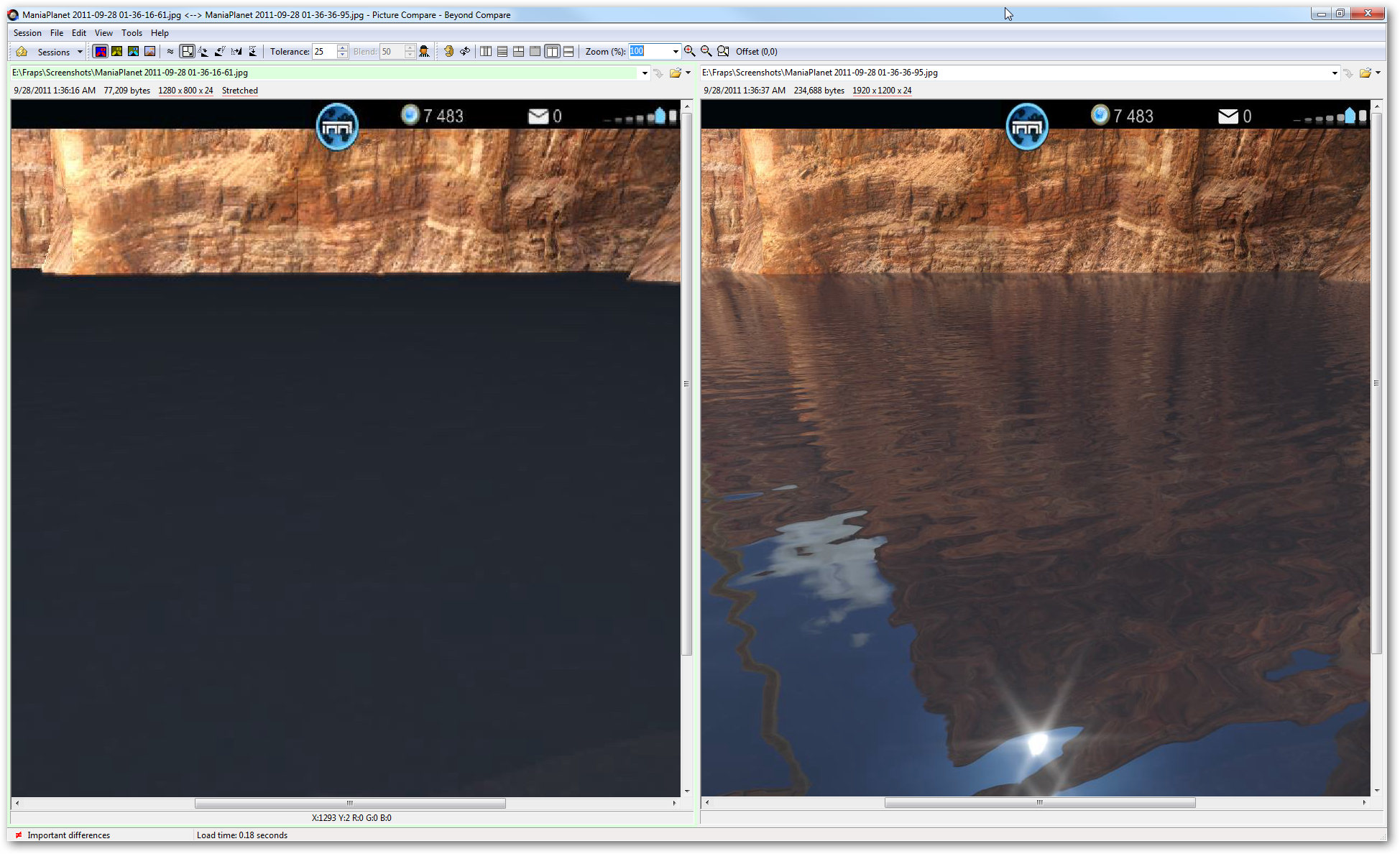This screenshot has height=854, width=1400.
Task: Select the Tolerance mode view icon
Action: pos(101,52)
